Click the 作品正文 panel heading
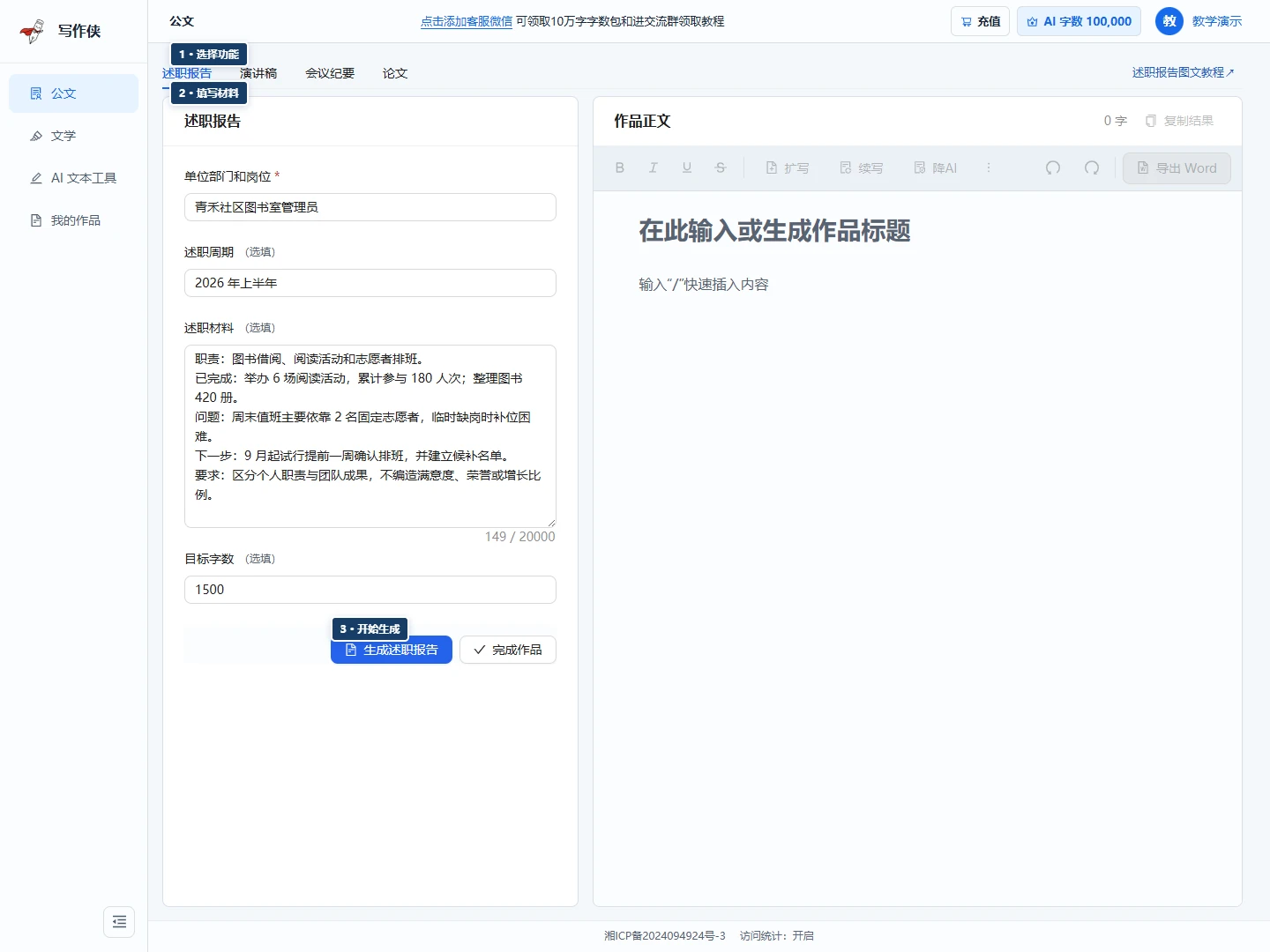Image resolution: width=1270 pixels, height=952 pixels. [642, 121]
